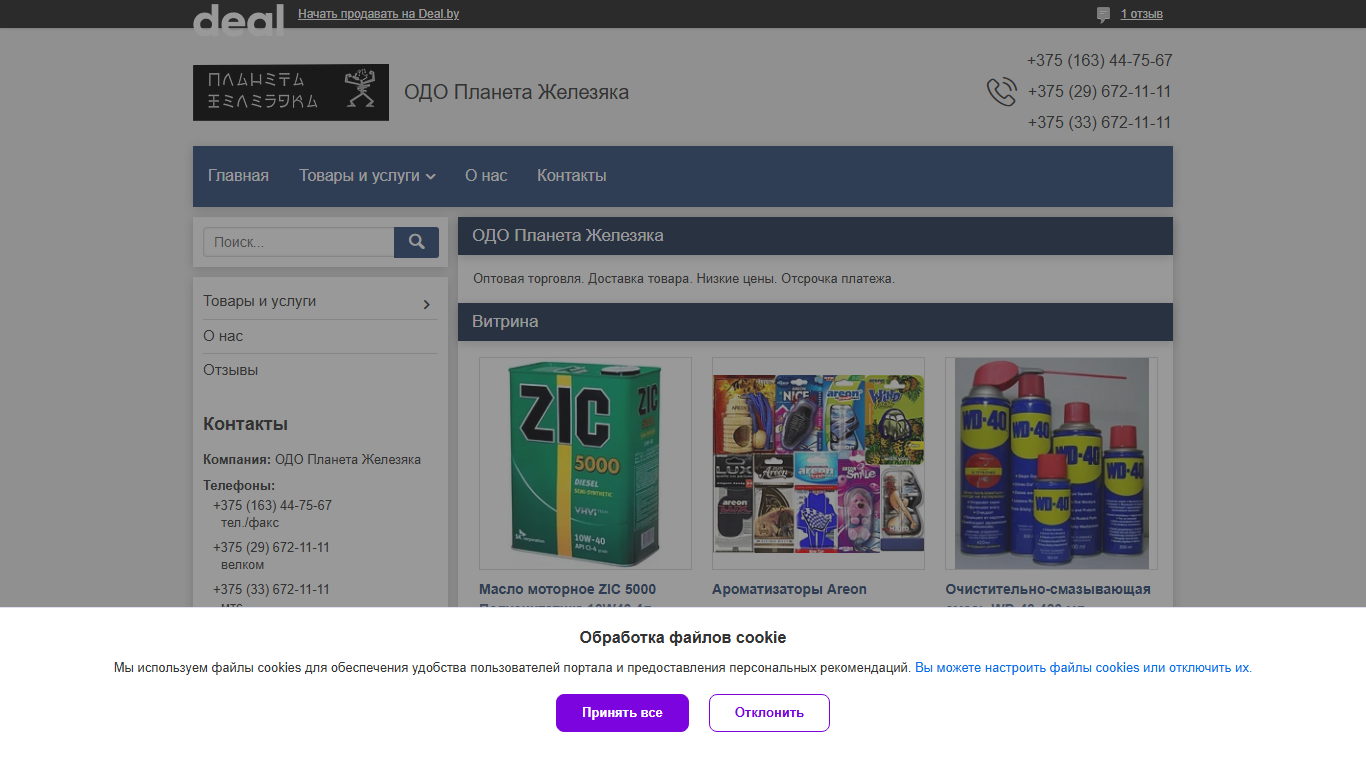Open the '1 отзыв' link
1366x768 pixels.
[x=1141, y=14]
